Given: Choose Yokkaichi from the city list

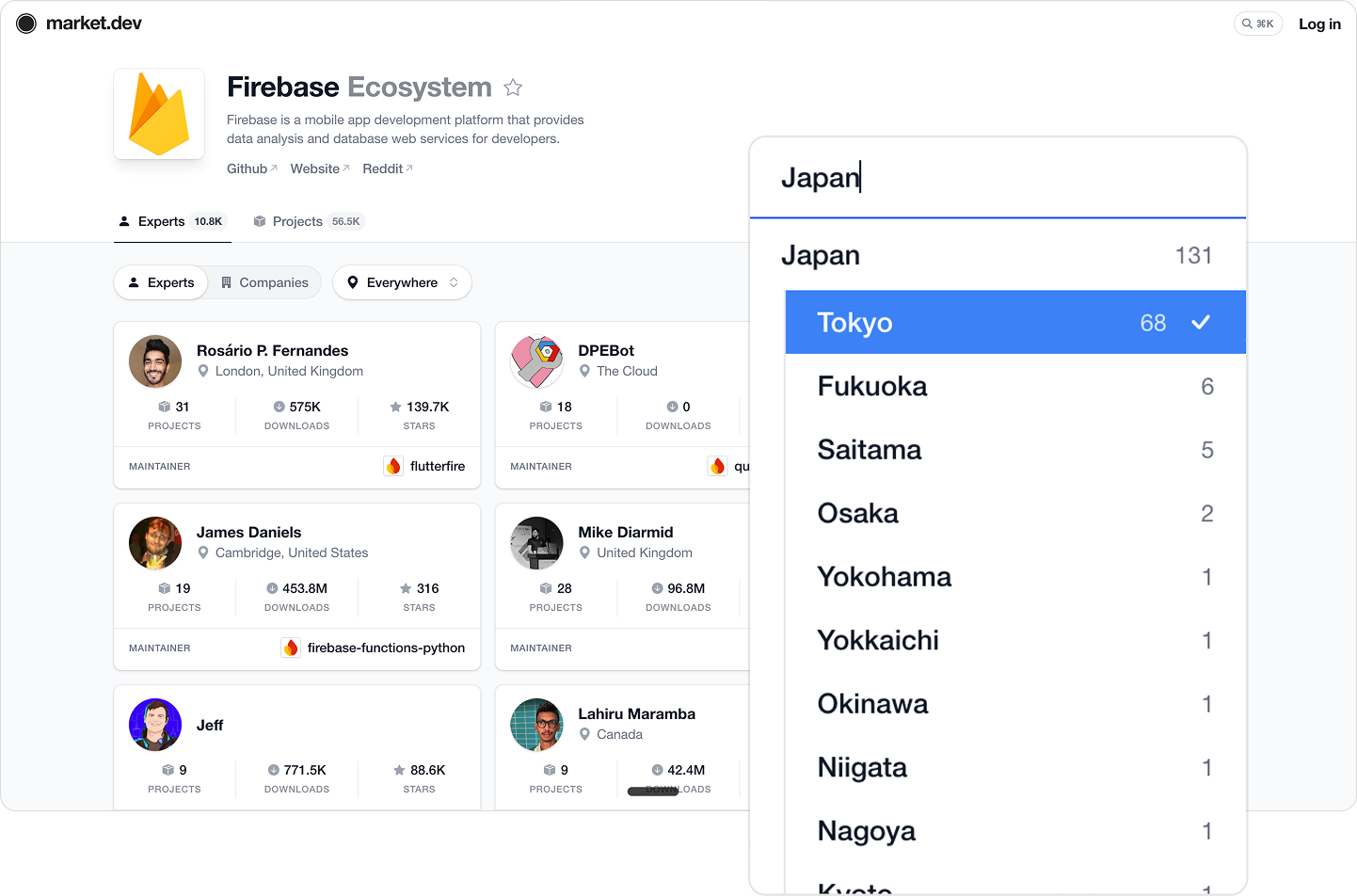Looking at the screenshot, I should click(1015, 640).
